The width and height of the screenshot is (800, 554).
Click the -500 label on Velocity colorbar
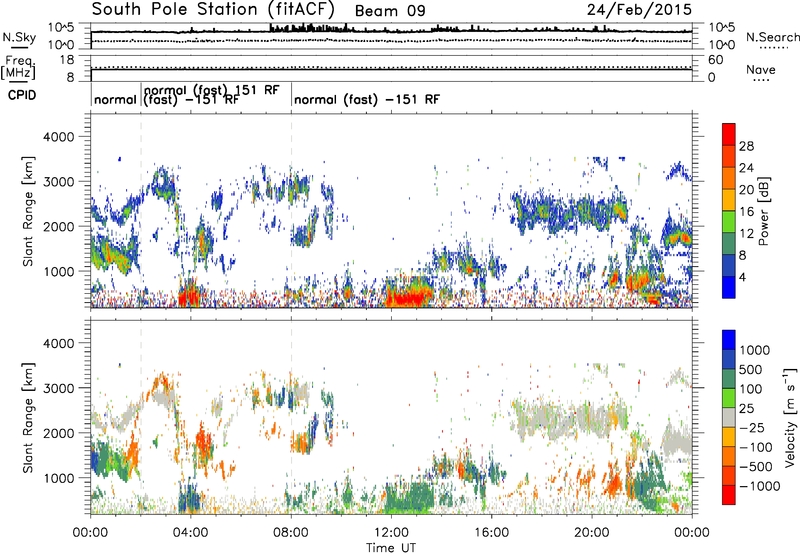point(755,466)
